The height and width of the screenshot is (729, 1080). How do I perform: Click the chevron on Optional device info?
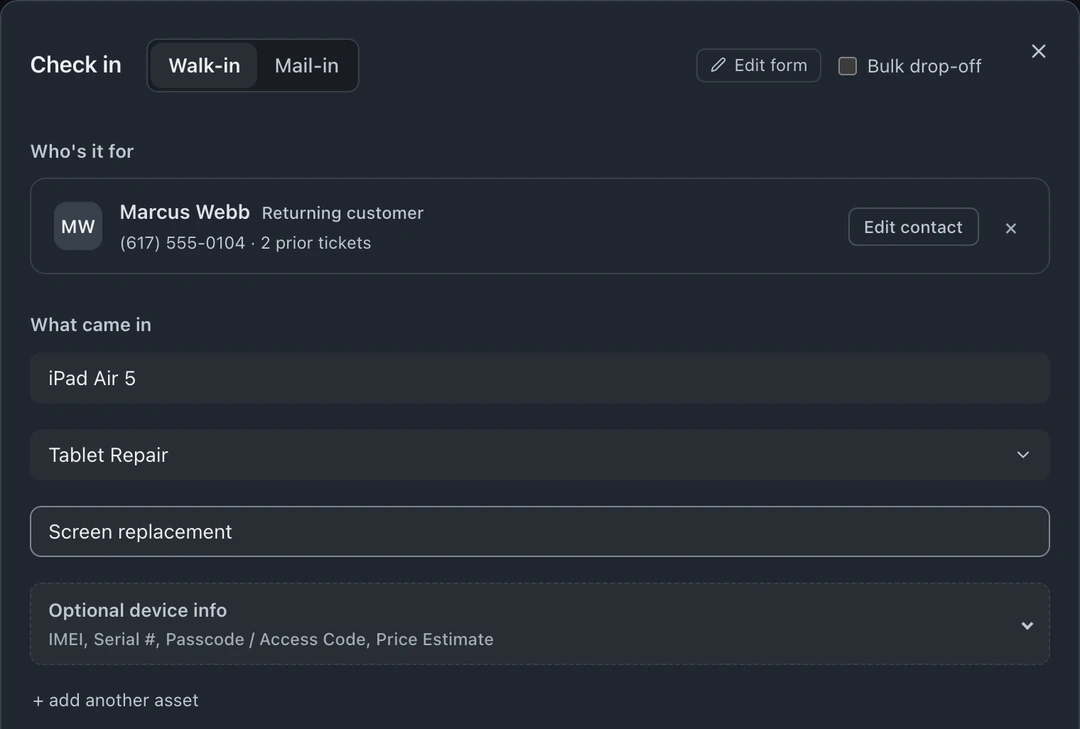(1027, 626)
